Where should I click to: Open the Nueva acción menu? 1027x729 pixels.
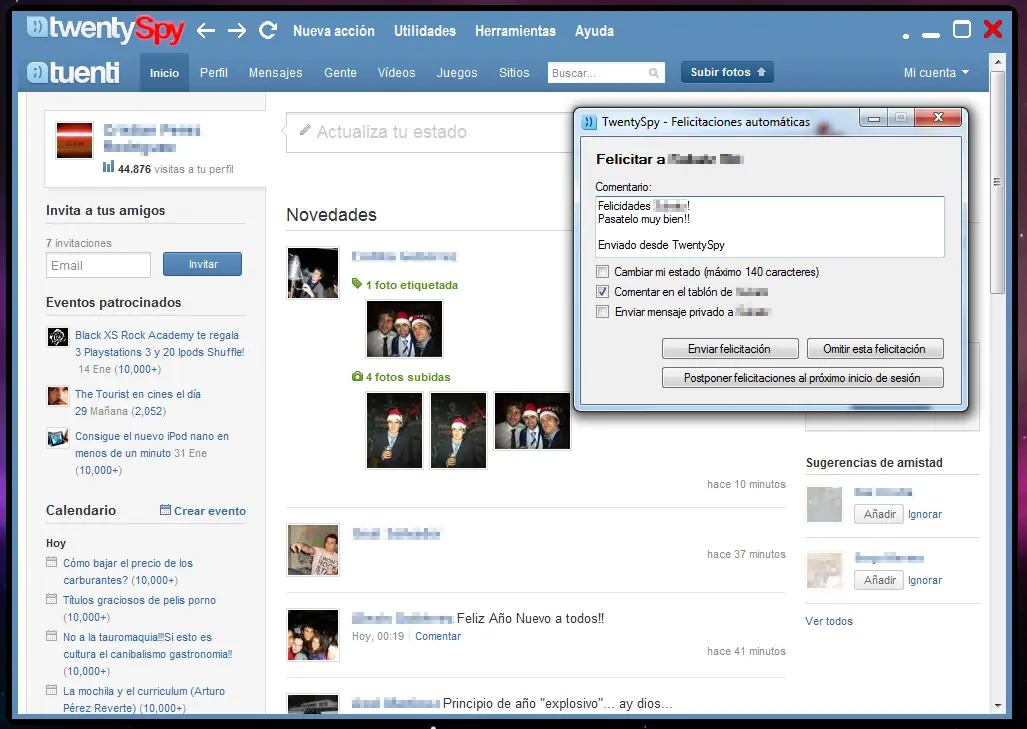333,31
